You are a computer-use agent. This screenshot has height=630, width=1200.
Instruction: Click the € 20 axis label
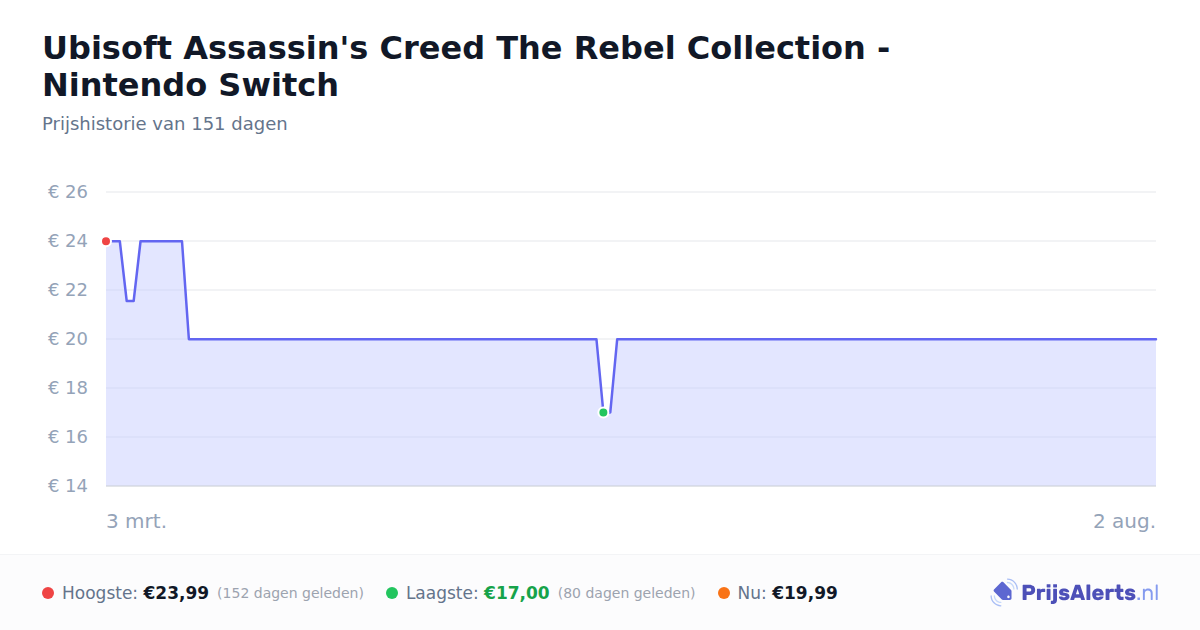68,339
